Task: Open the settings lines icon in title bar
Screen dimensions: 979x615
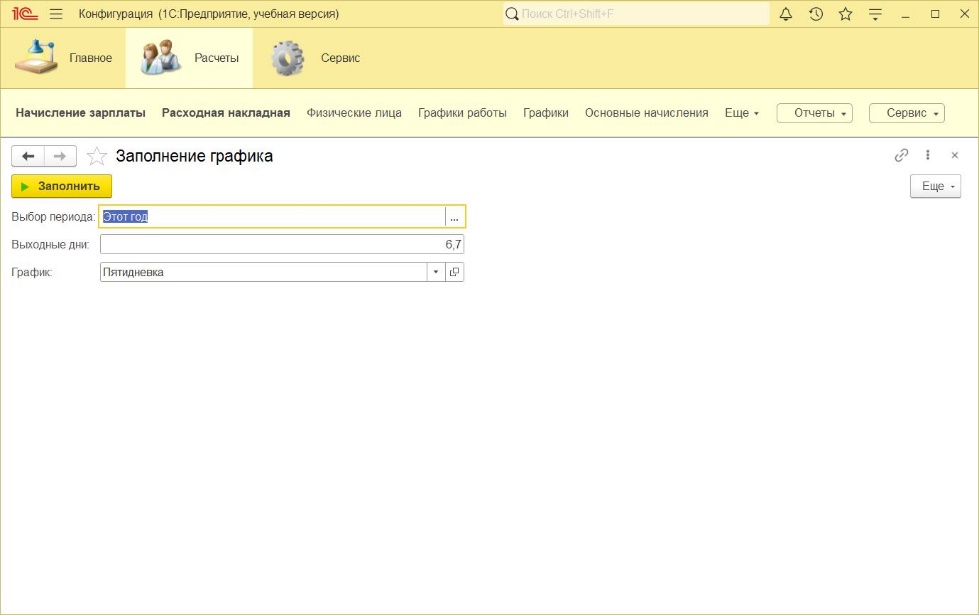Action: tap(875, 14)
